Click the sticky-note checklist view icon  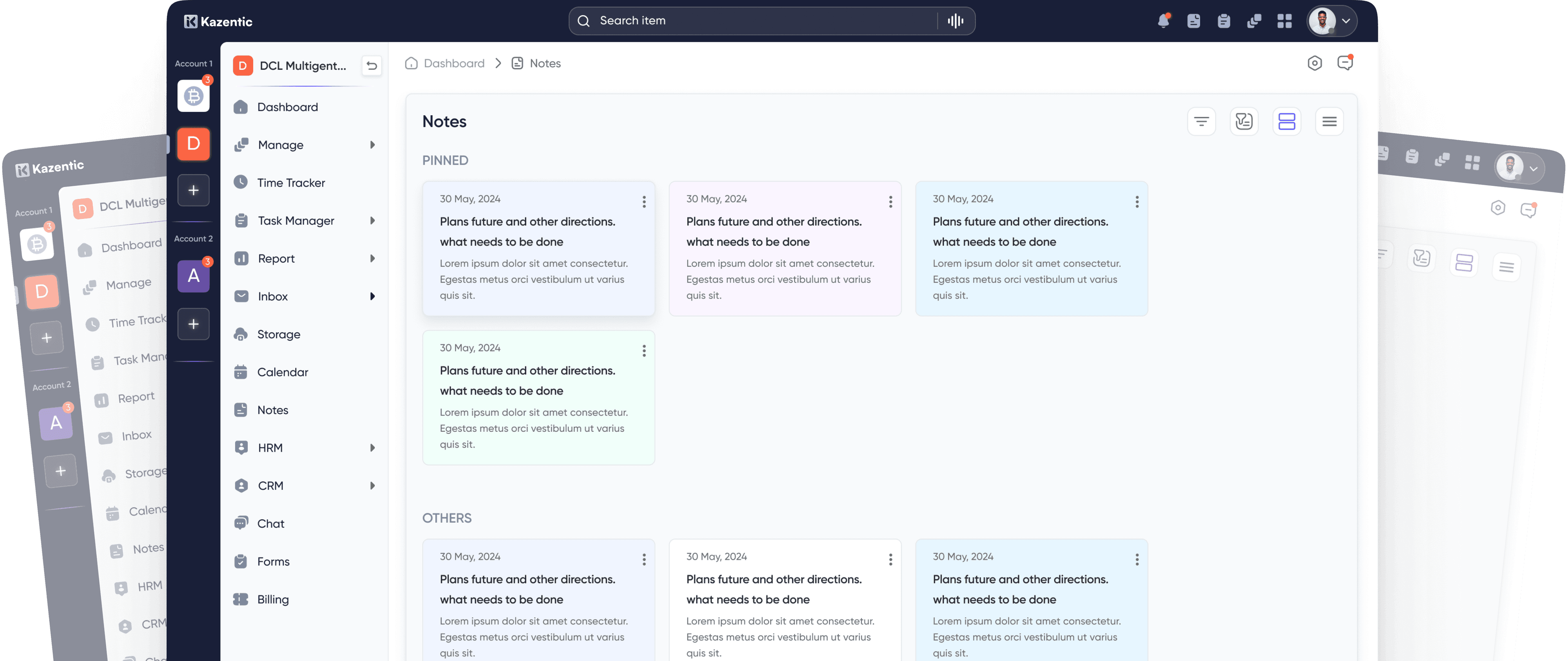[x=1244, y=121]
